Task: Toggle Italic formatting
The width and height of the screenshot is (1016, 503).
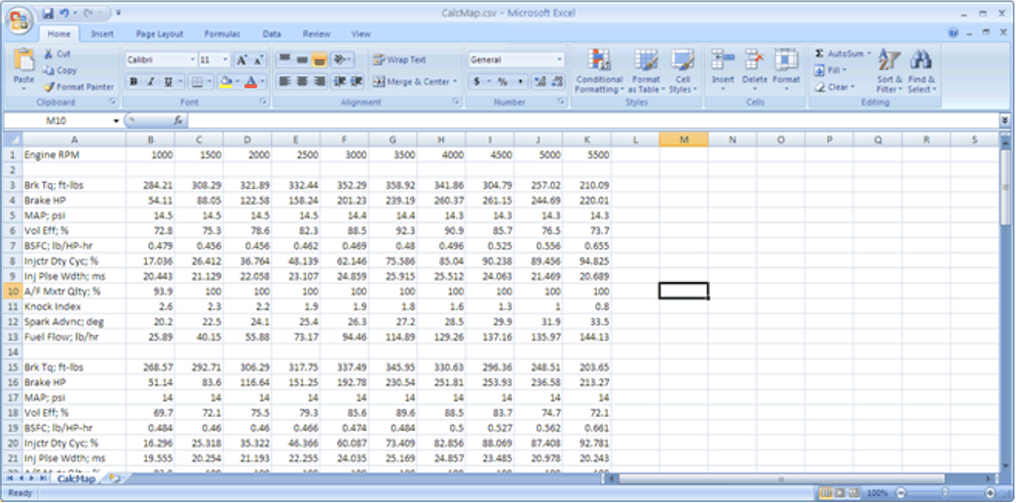Action: (x=150, y=82)
